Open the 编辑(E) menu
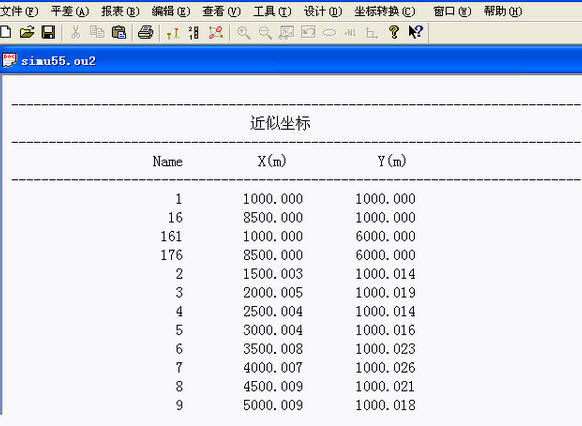582x426 pixels. (171, 12)
